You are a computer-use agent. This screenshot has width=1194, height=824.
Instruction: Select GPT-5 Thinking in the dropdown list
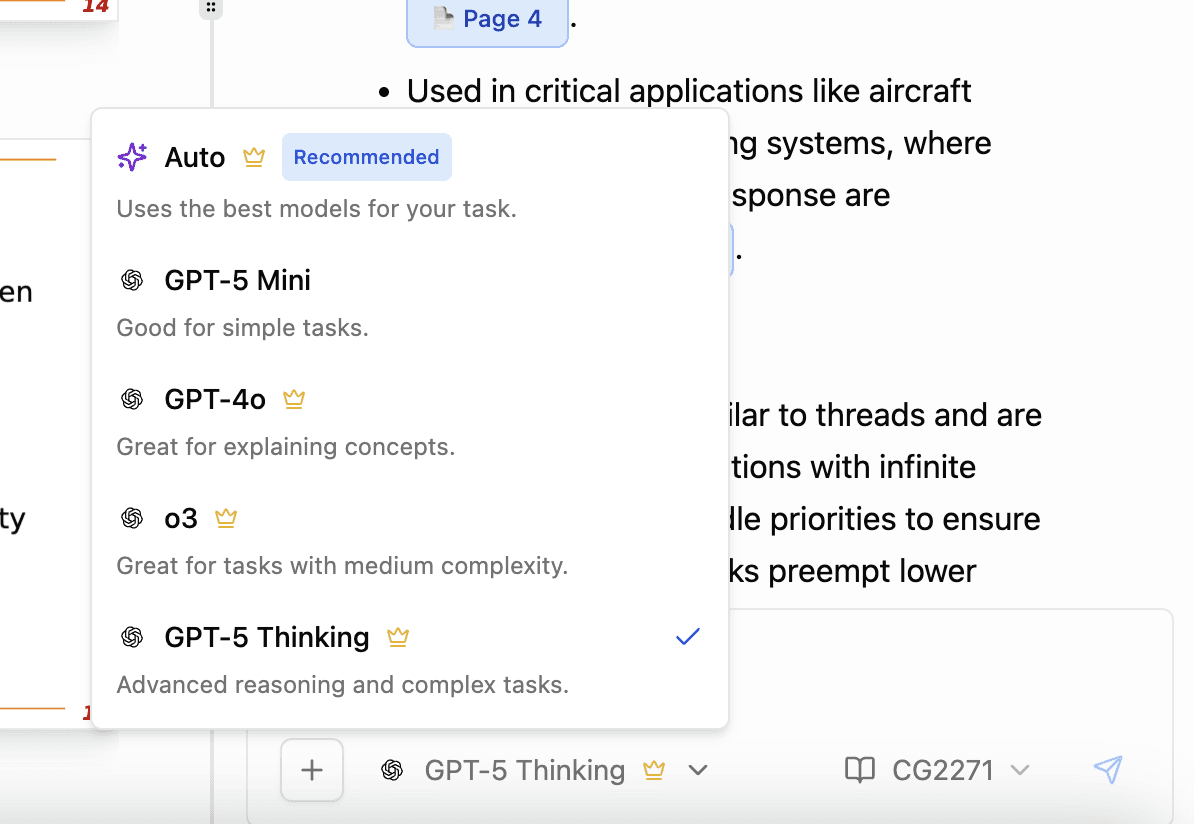[410, 658]
